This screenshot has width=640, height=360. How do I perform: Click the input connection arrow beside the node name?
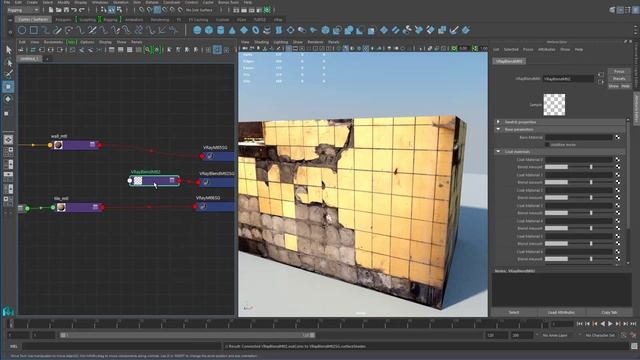tap(601, 75)
